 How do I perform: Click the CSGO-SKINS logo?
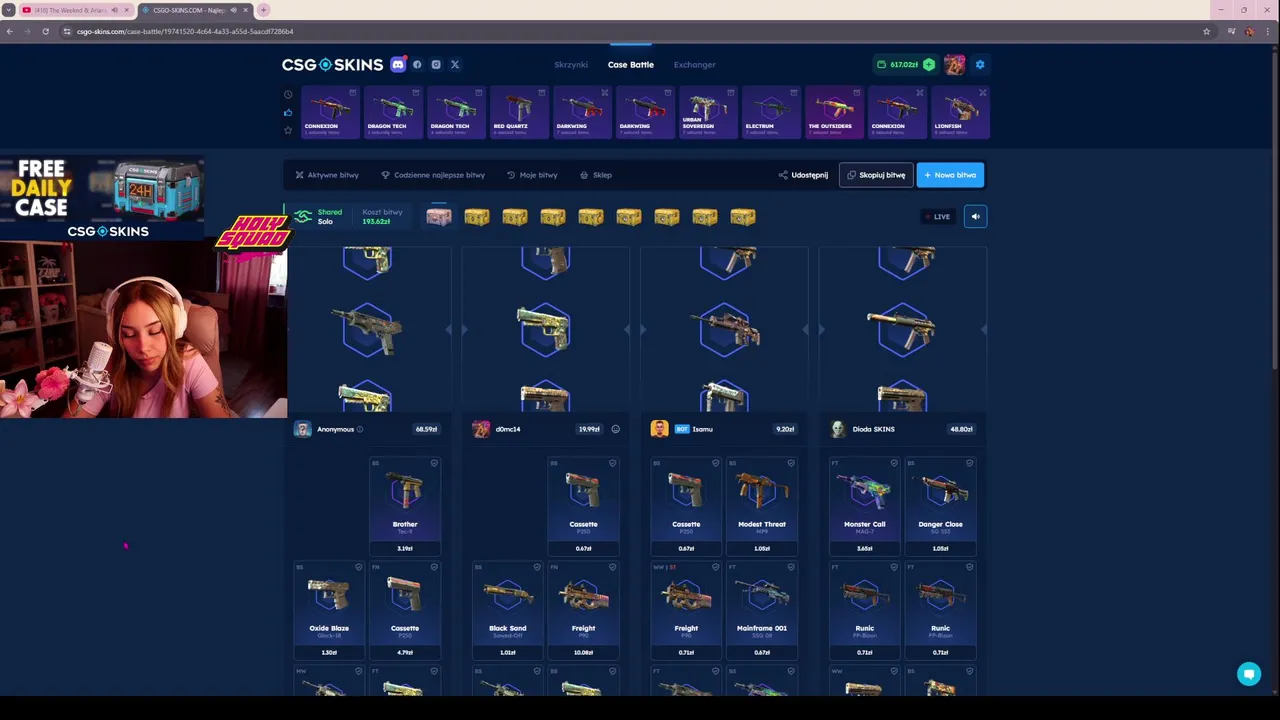click(332, 64)
